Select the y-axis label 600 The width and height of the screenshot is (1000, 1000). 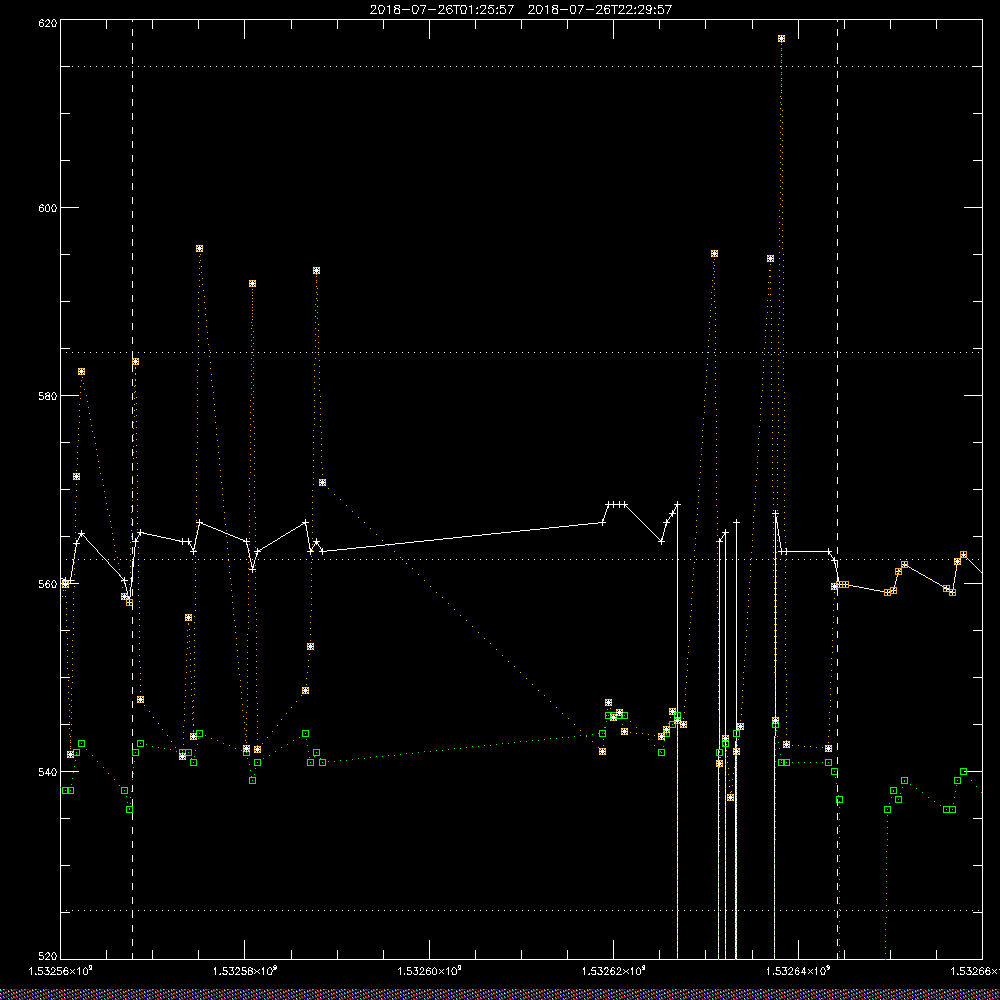point(48,208)
